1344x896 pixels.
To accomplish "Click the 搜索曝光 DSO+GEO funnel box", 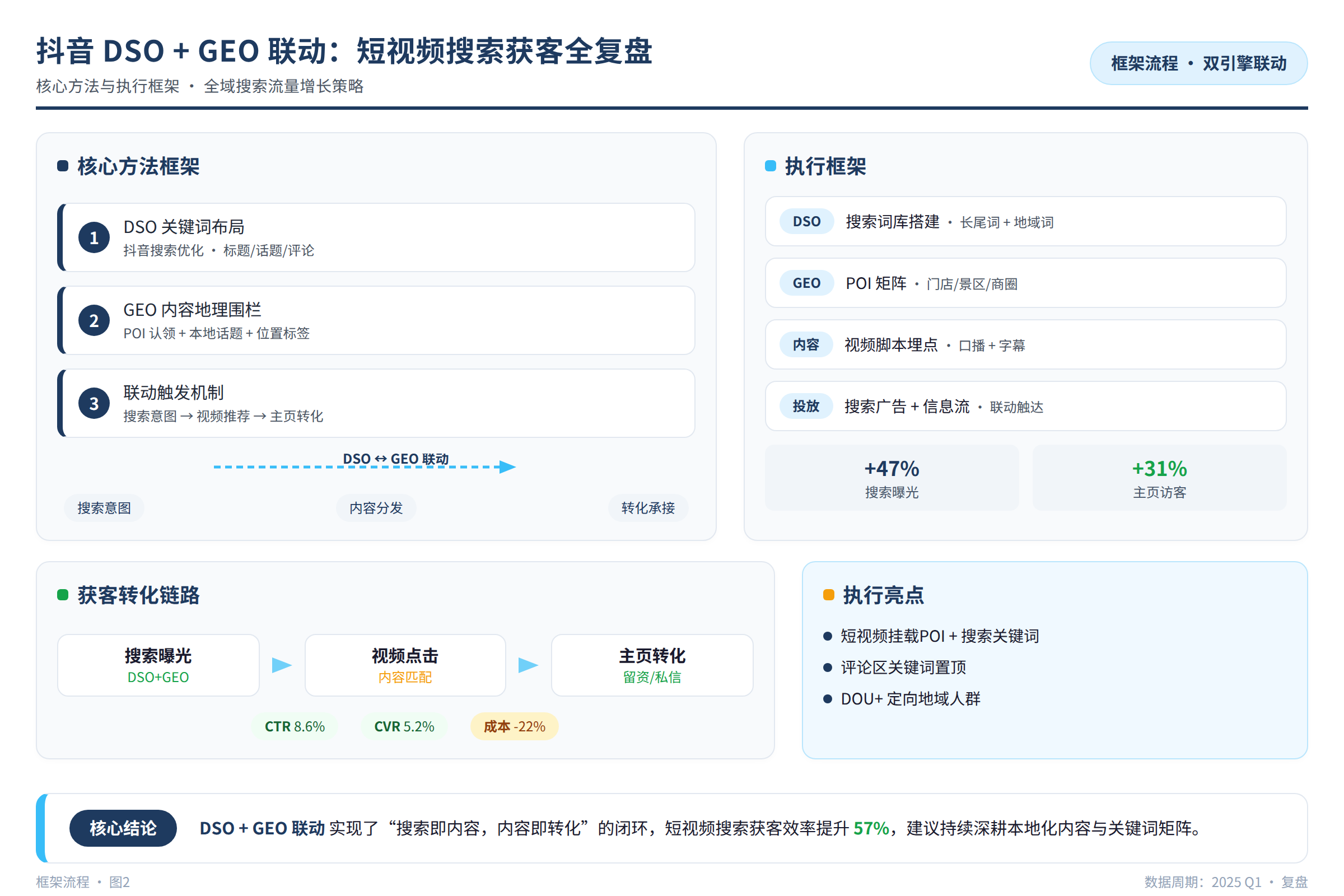I will pyautogui.click(x=158, y=665).
